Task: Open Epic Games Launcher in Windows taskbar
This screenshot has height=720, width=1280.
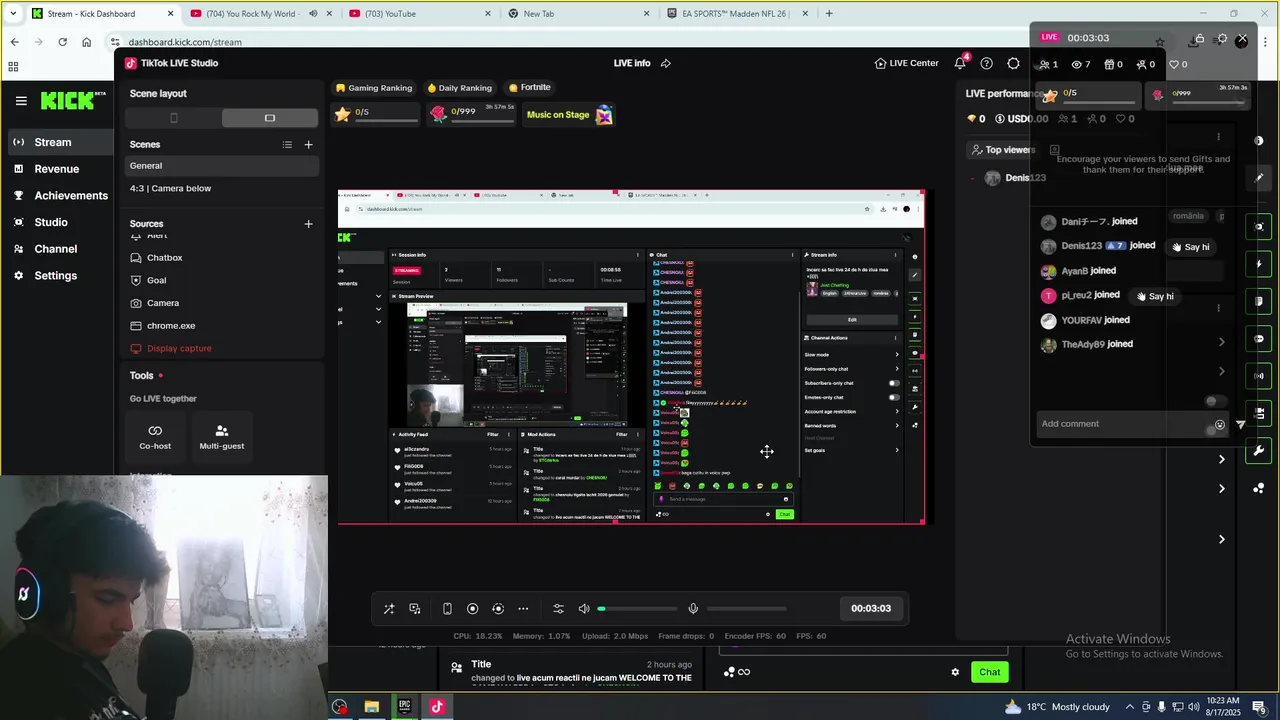Action: click(x=404, y=706)
